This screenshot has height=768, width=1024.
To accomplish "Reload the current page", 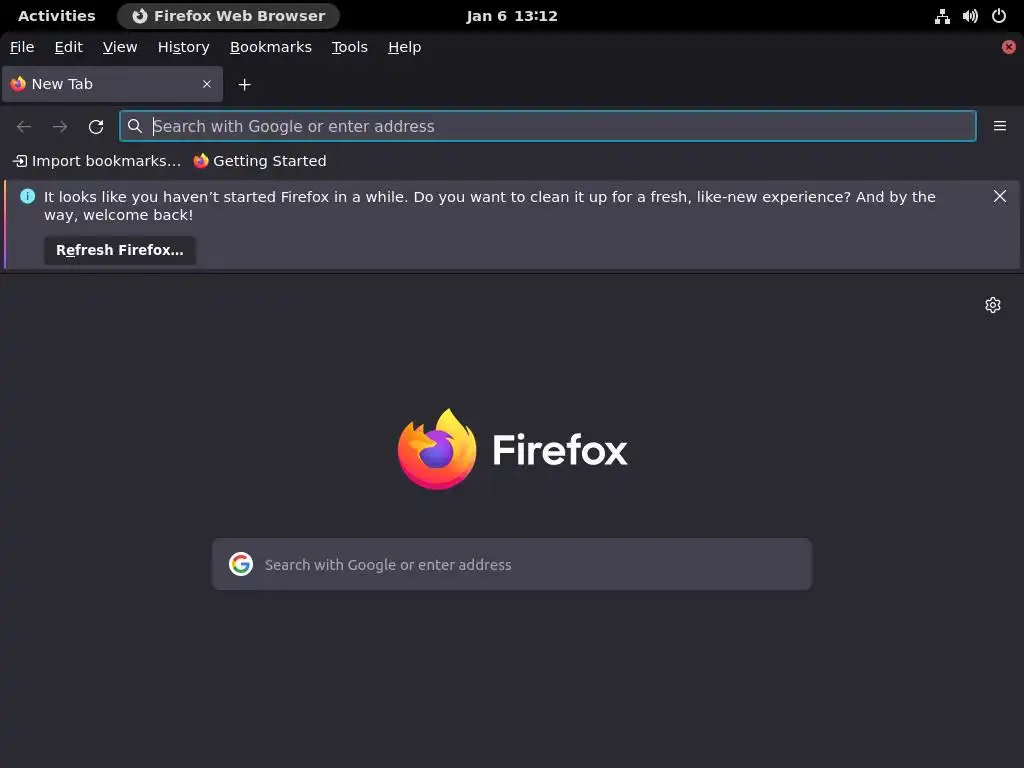I will click(x=96, y=127).
